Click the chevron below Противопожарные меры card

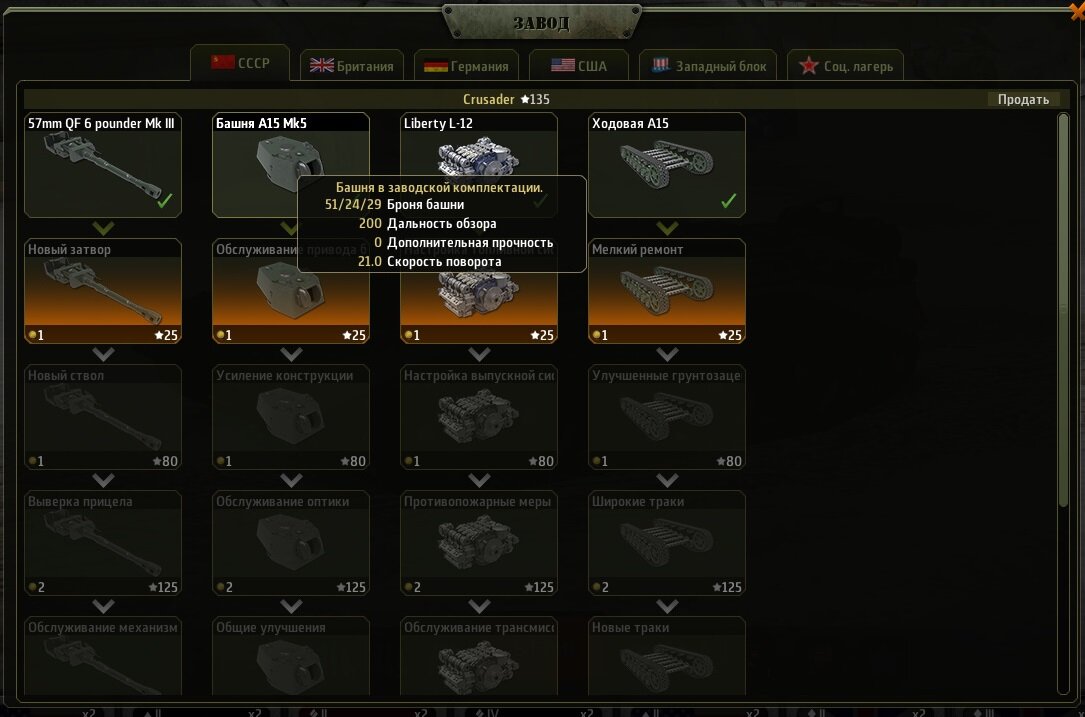pos(479,606)
